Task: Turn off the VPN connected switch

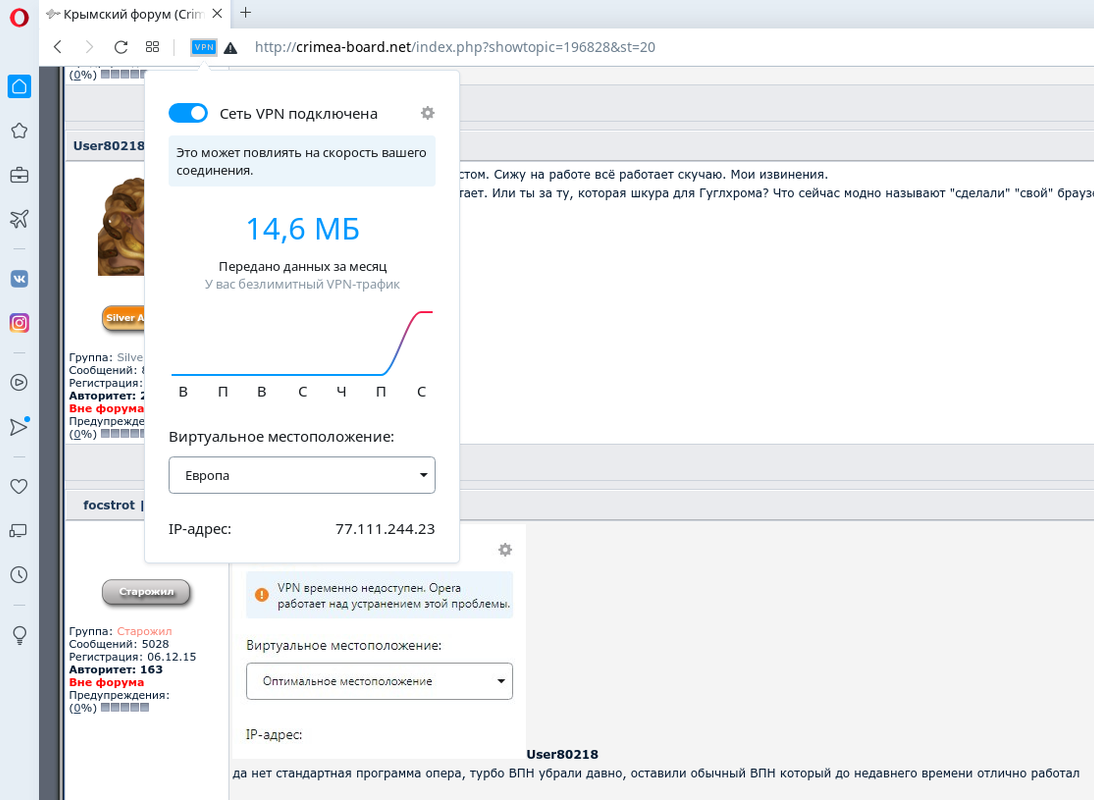Action: tap(188, 113)
